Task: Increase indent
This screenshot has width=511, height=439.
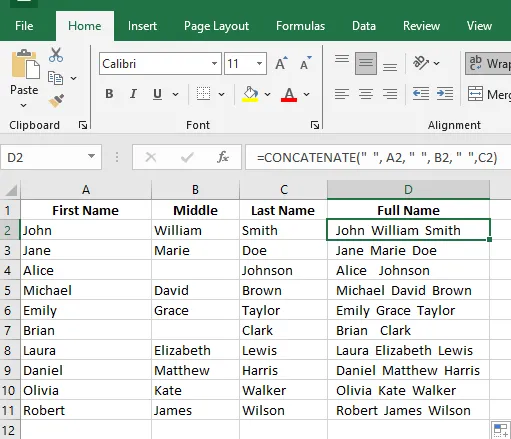Action: [445, 94]
